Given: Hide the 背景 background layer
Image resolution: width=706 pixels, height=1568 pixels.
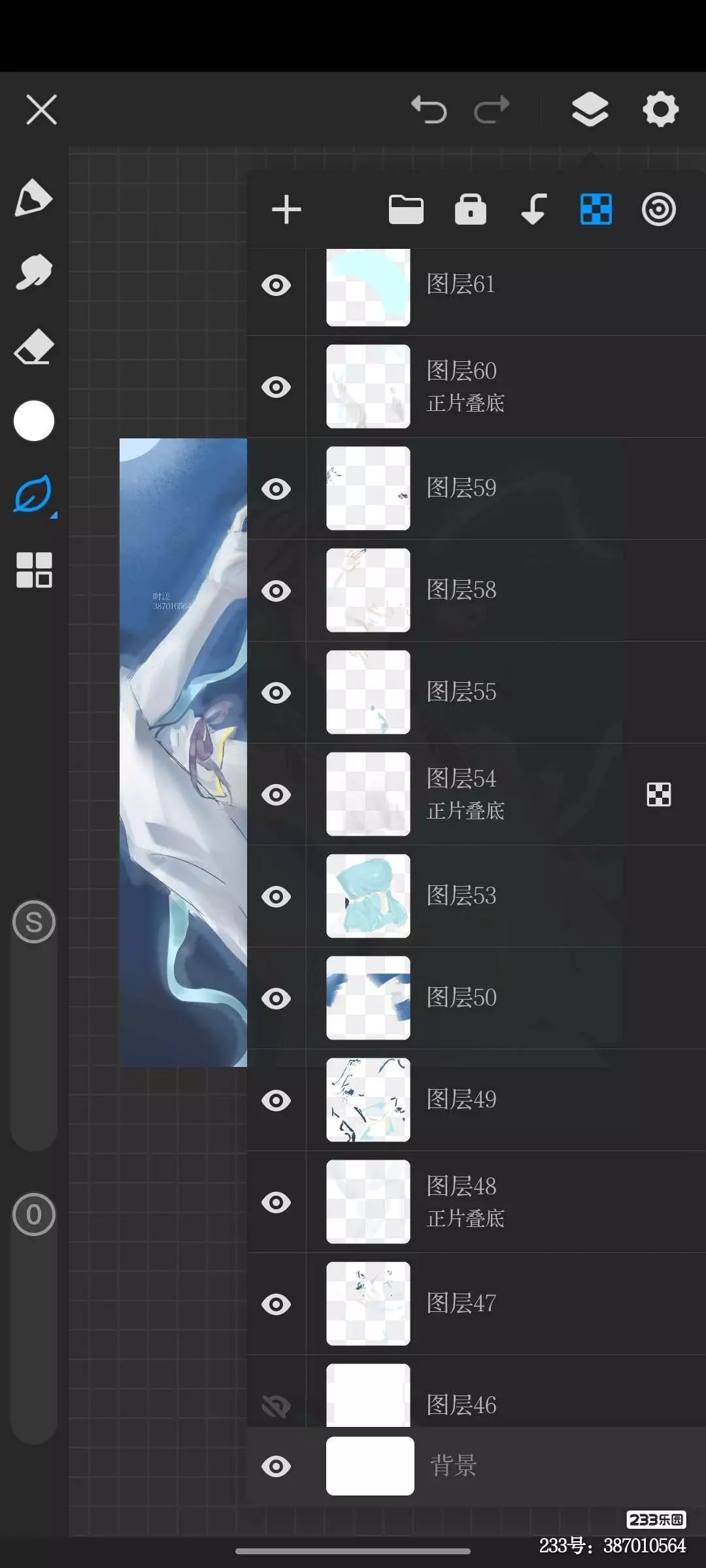Looking at the screenshot, I should [x=276, y=1467].
